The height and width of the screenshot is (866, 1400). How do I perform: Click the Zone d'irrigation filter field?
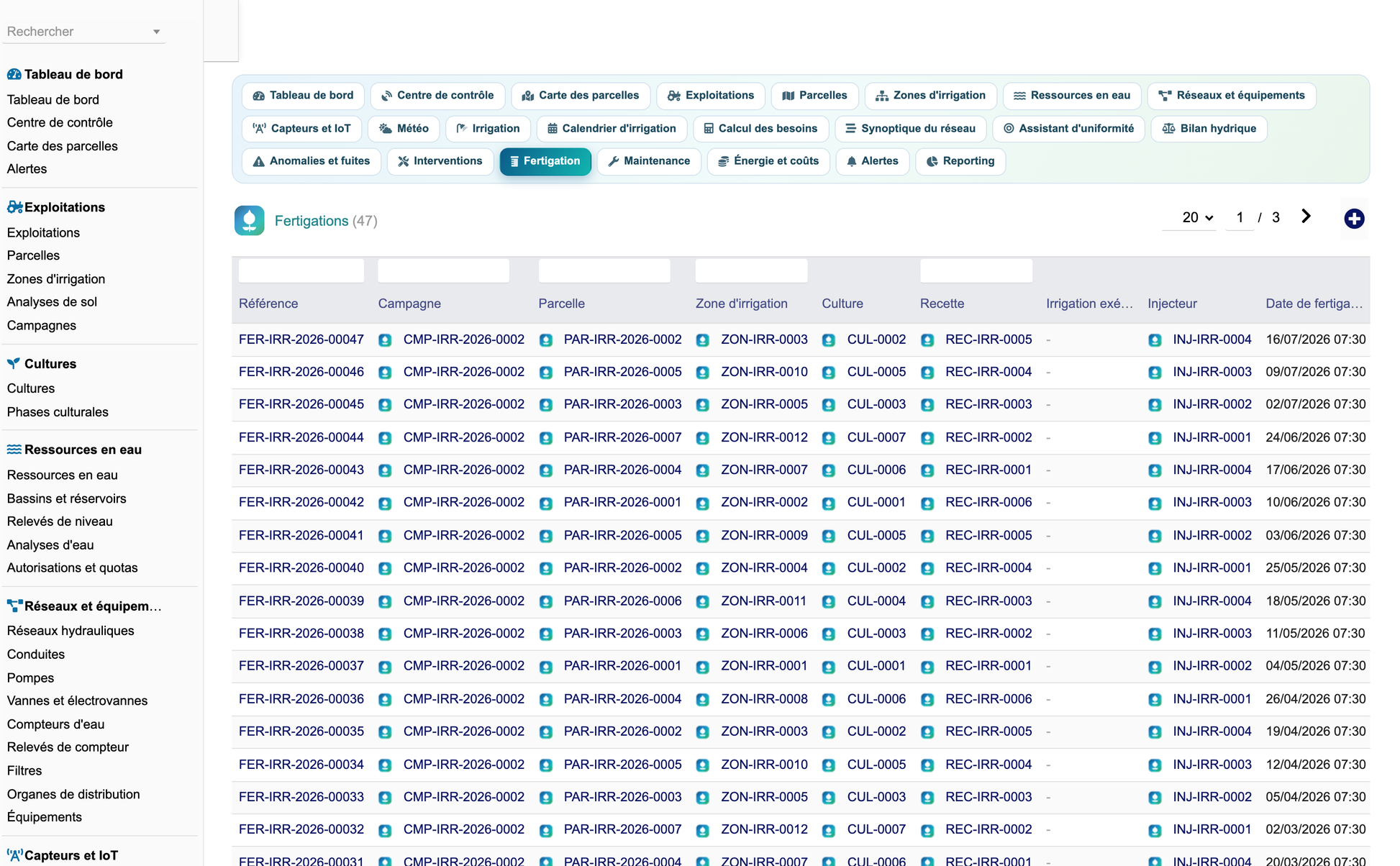click(x=751, y=270)
